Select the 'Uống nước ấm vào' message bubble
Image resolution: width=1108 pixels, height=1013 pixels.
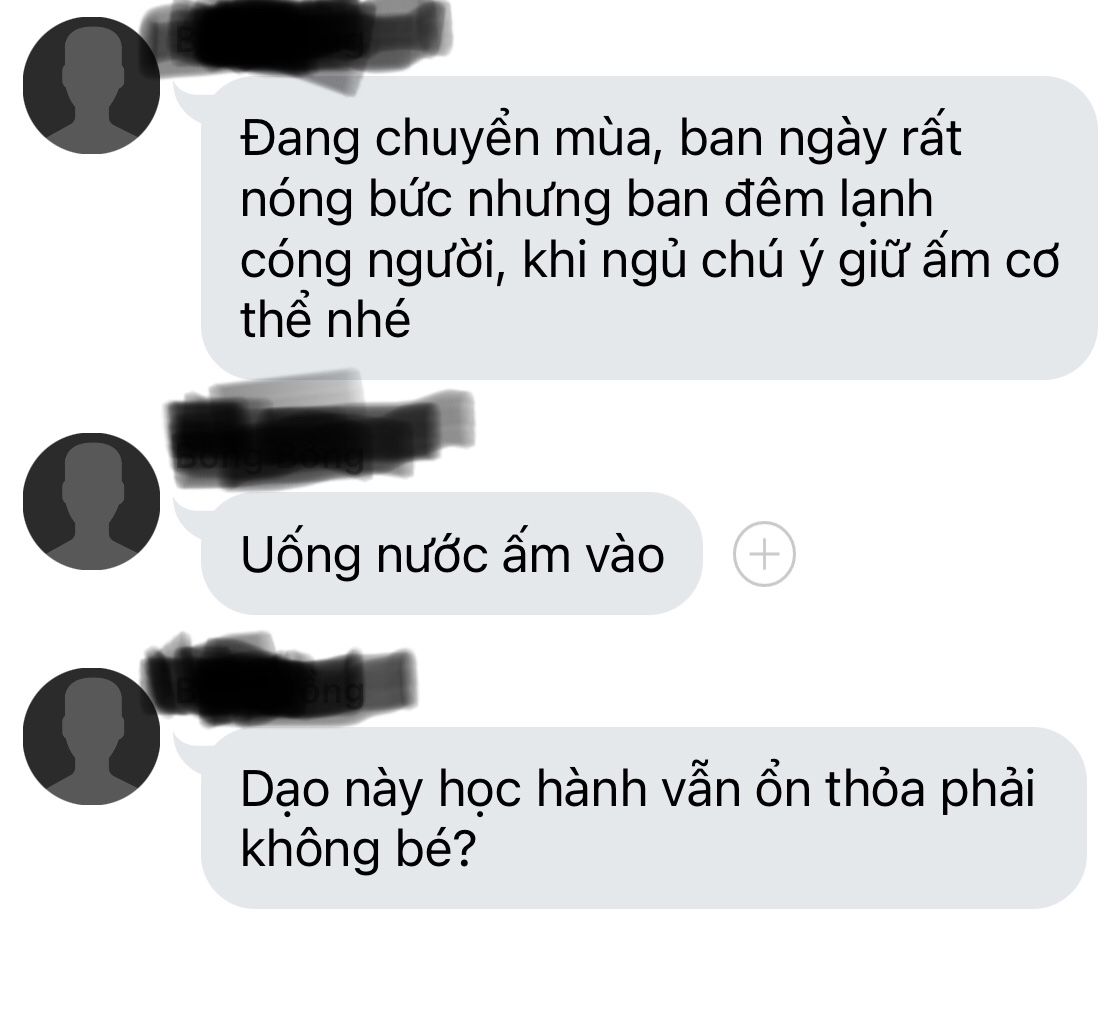click(452, 554)
